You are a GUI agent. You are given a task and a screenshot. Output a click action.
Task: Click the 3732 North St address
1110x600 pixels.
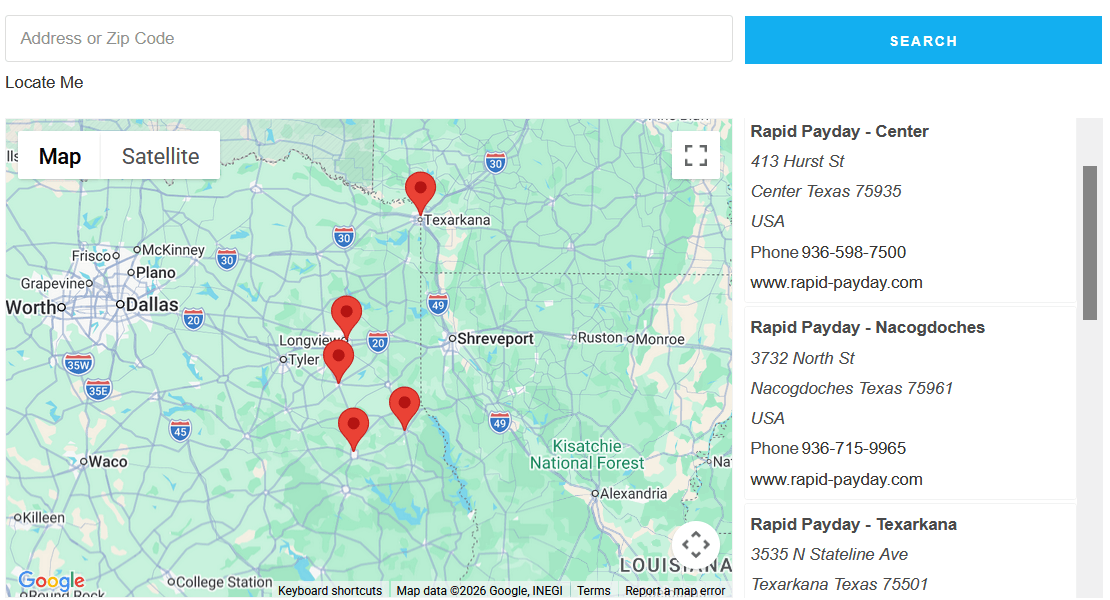(x=802, y=358)
